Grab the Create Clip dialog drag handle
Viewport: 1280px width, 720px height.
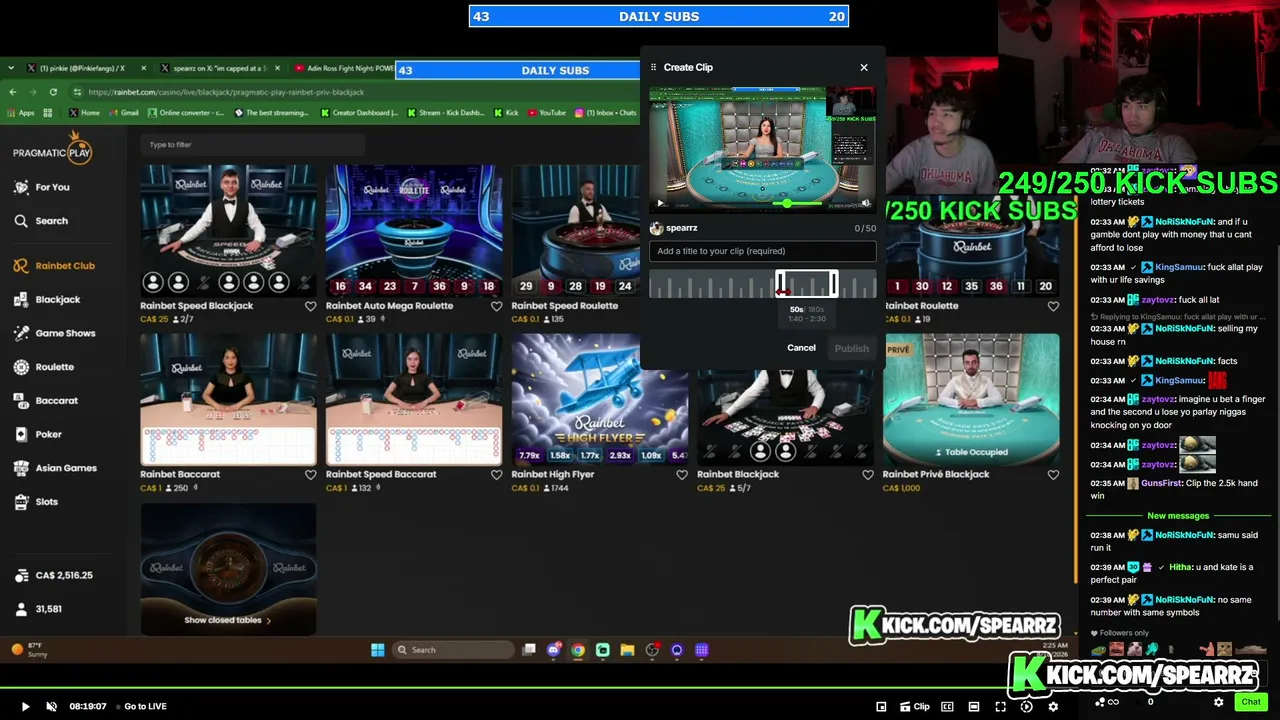(653, 67)
